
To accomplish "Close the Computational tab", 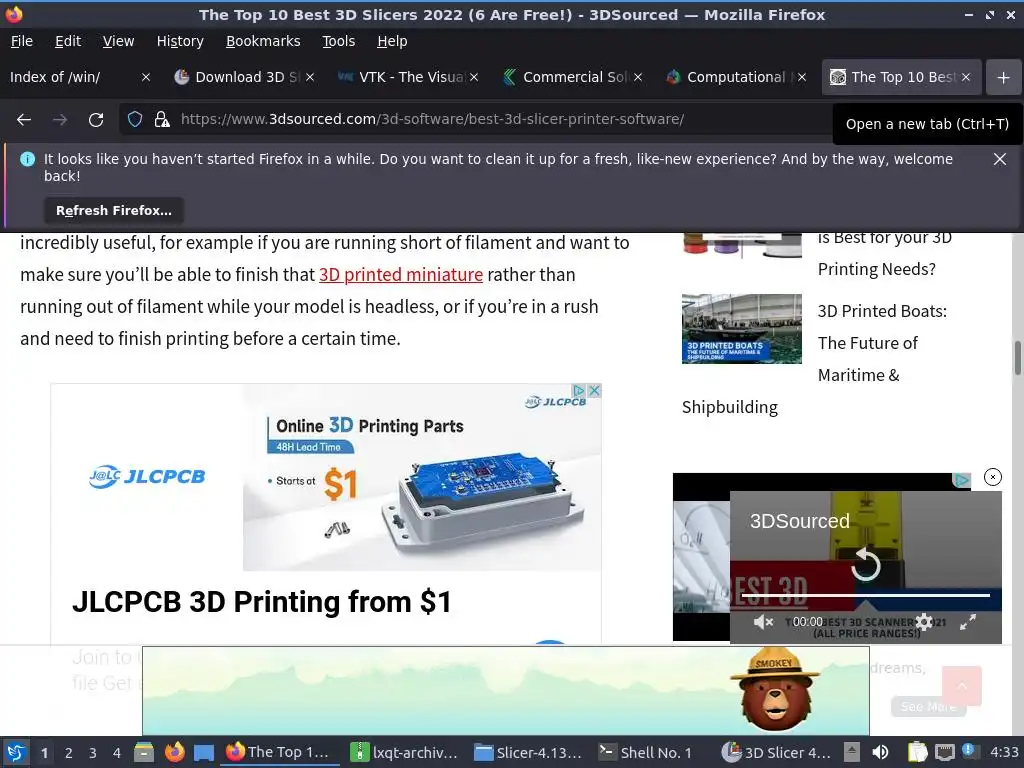I will click(802, 77).
